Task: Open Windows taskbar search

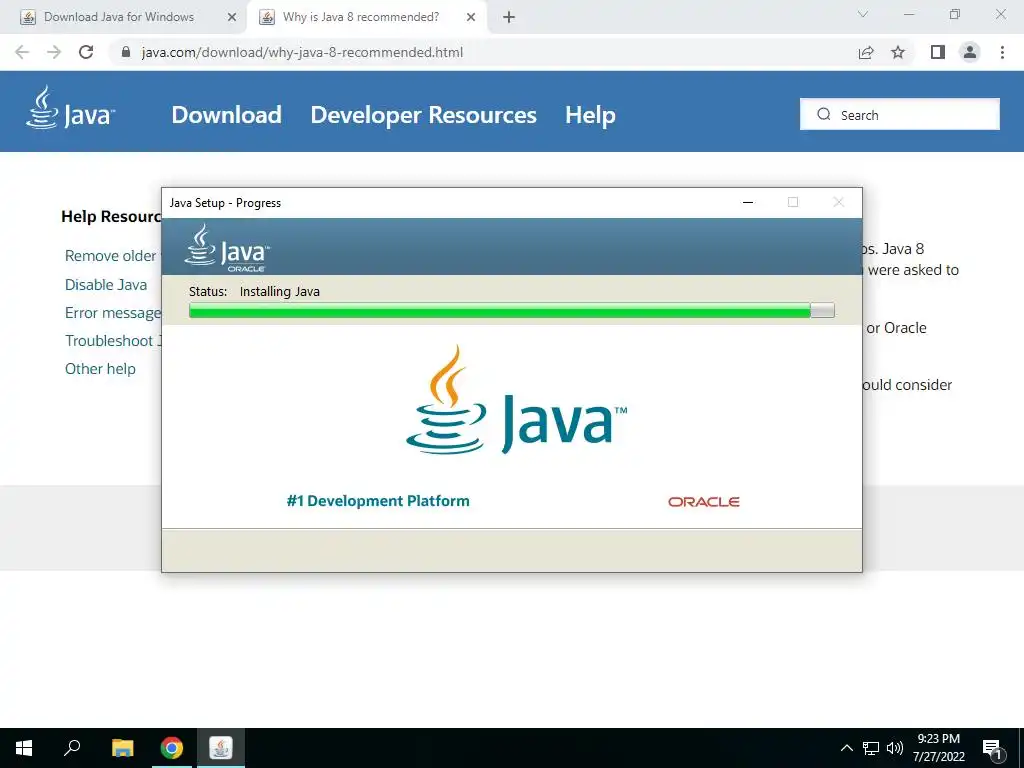Action: tap(72, 748)
